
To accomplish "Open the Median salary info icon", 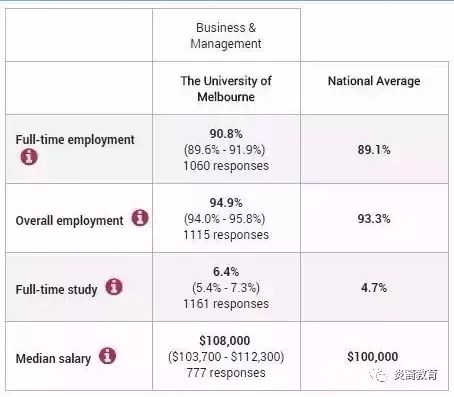I will (107, 356).
